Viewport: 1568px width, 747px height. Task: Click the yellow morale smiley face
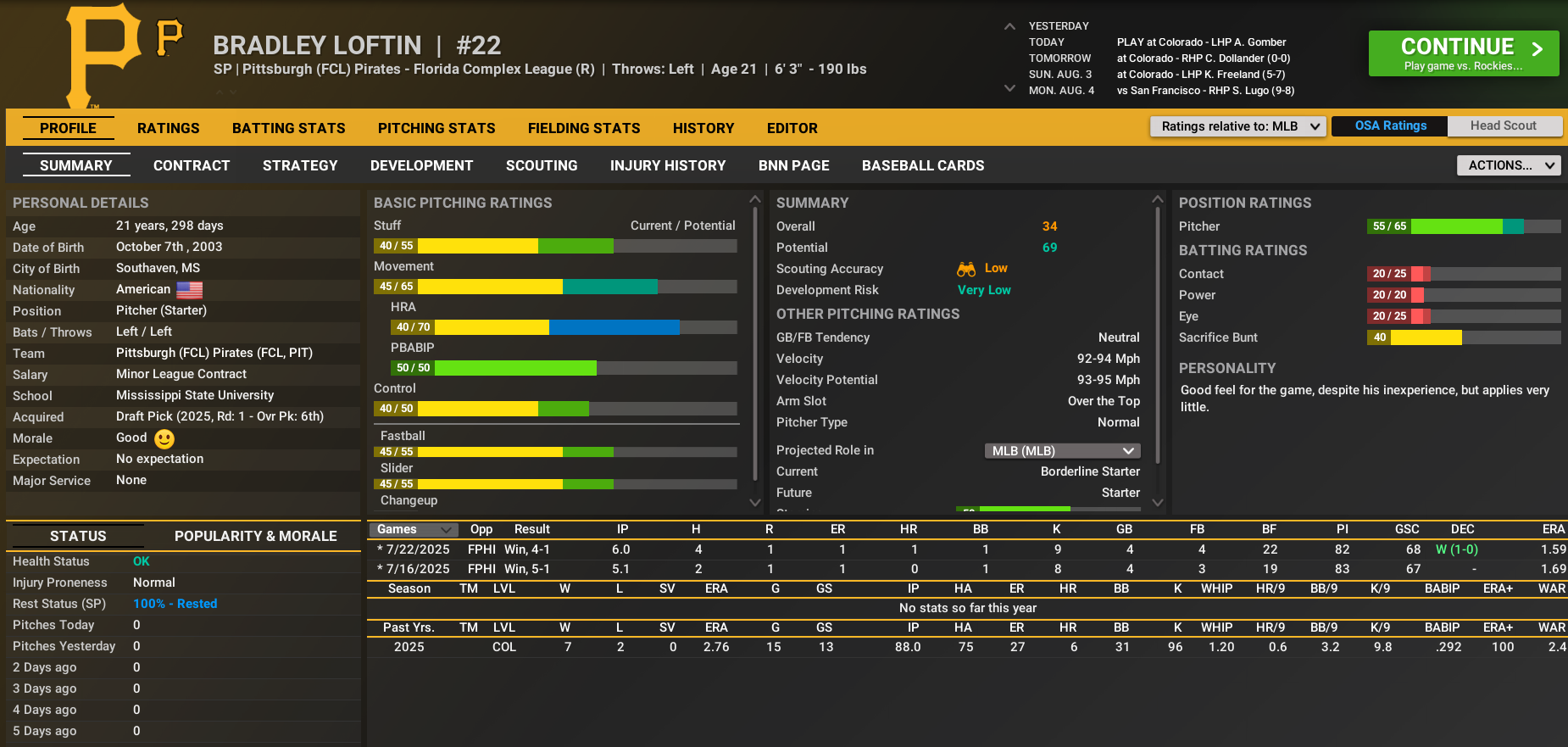[164, 438]
